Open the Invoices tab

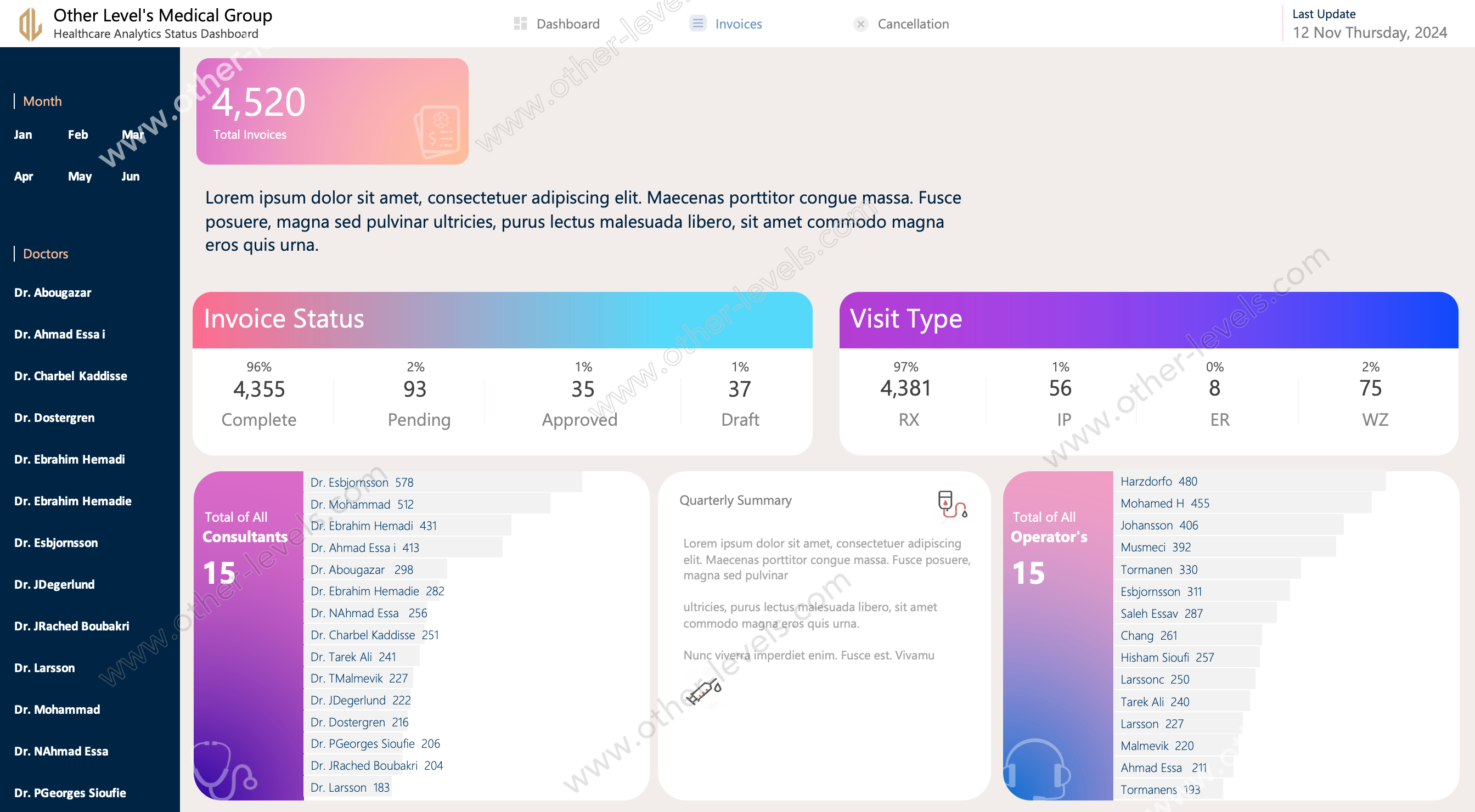[737, 23]
